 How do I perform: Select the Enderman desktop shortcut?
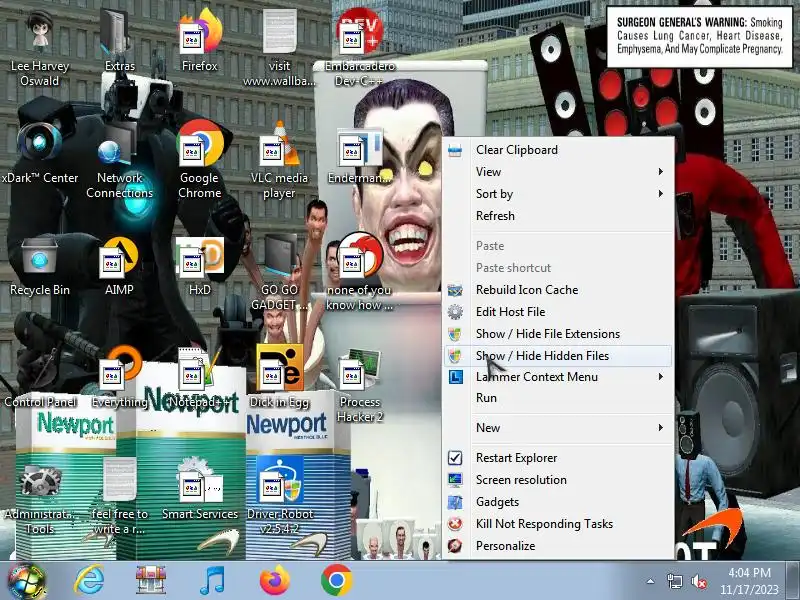(359, 158)
